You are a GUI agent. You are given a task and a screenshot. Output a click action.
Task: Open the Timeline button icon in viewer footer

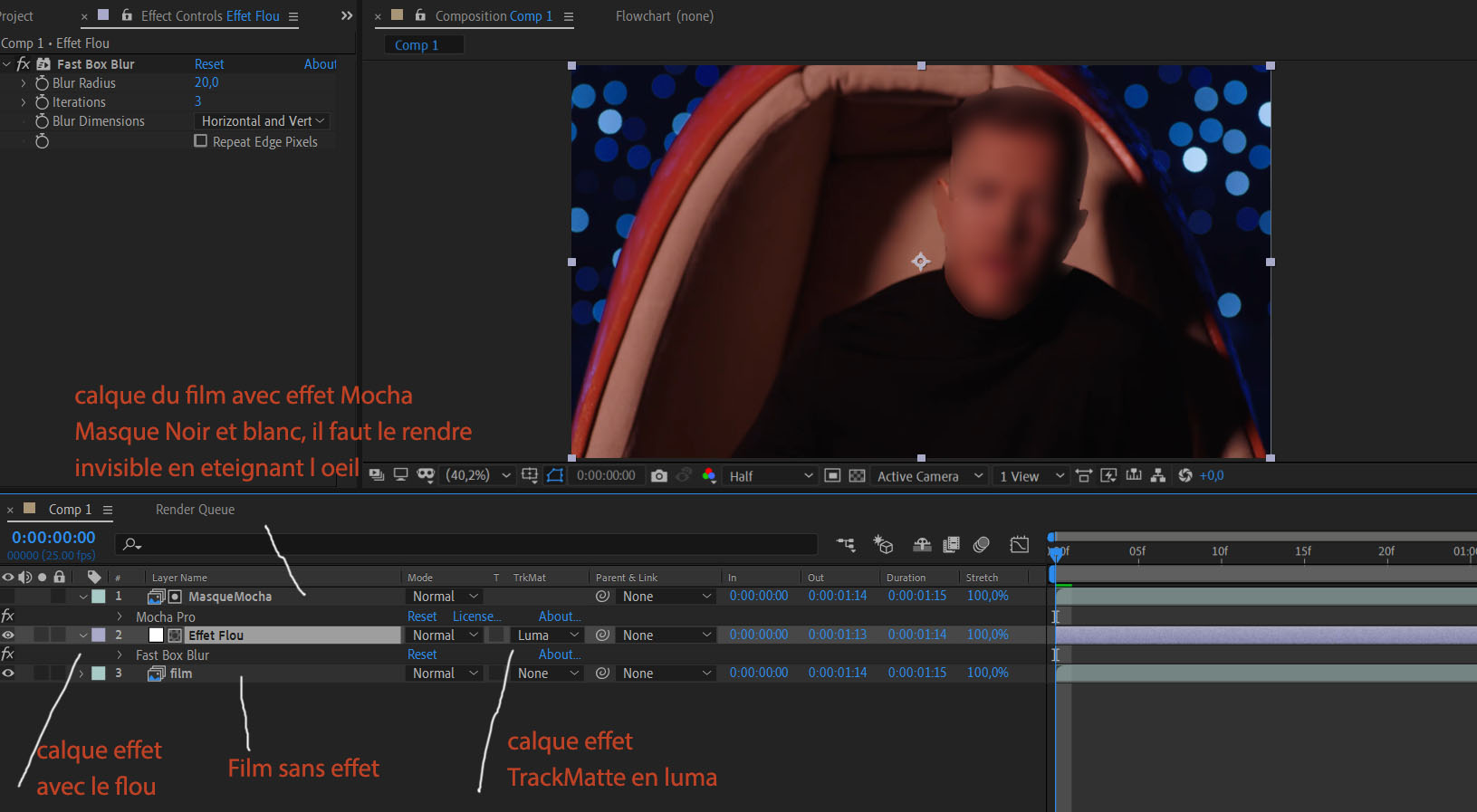1133,475
